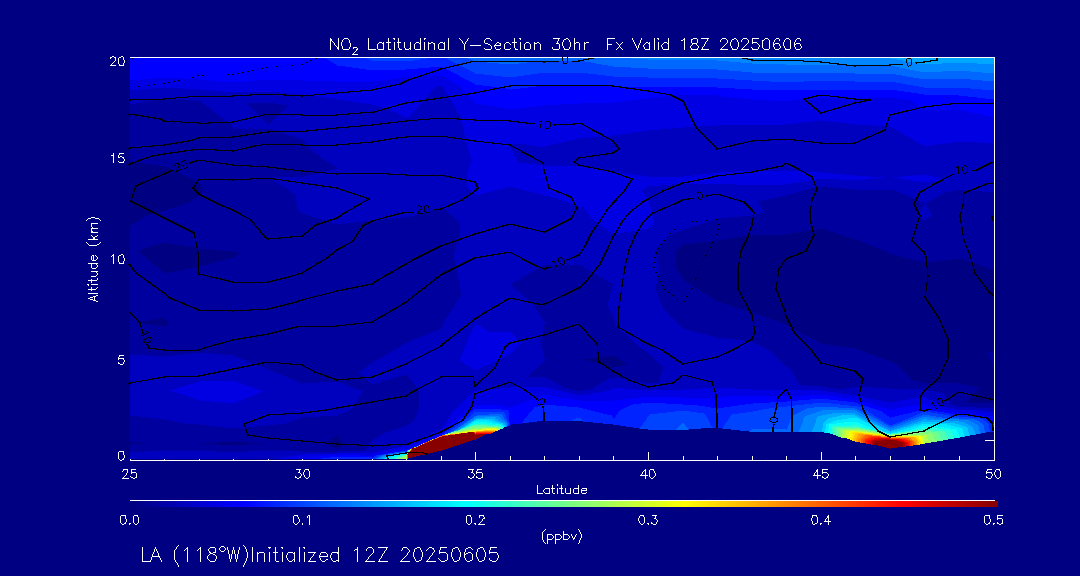Click latitude tick label 50

tap(994, 474)
